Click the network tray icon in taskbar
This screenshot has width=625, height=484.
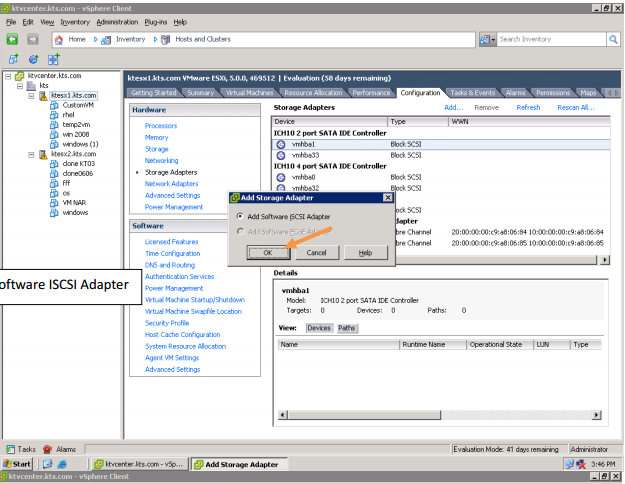569,464
